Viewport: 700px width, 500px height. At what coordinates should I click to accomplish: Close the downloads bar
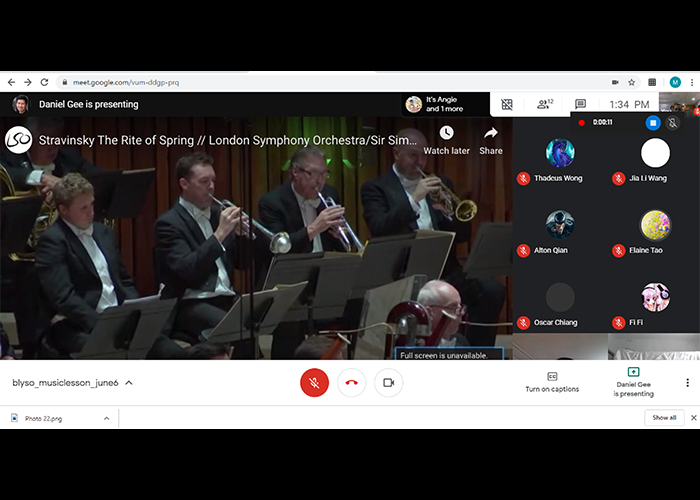click(693, 418)
